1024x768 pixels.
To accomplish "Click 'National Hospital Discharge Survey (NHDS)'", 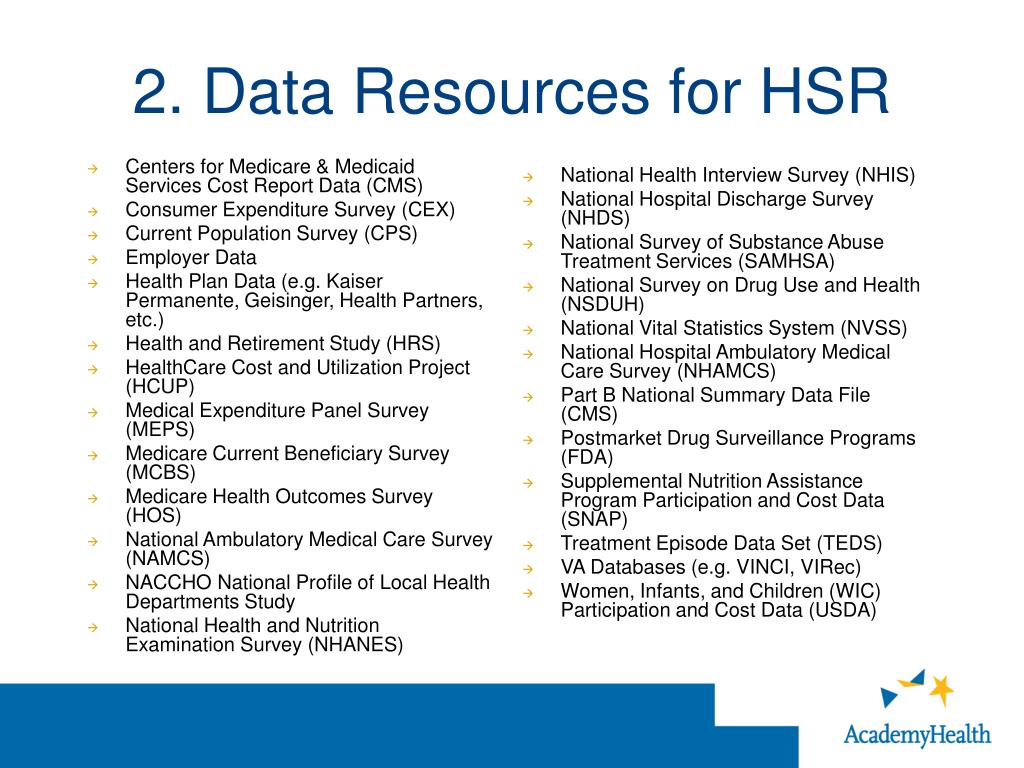I will [x=717, y=208].
